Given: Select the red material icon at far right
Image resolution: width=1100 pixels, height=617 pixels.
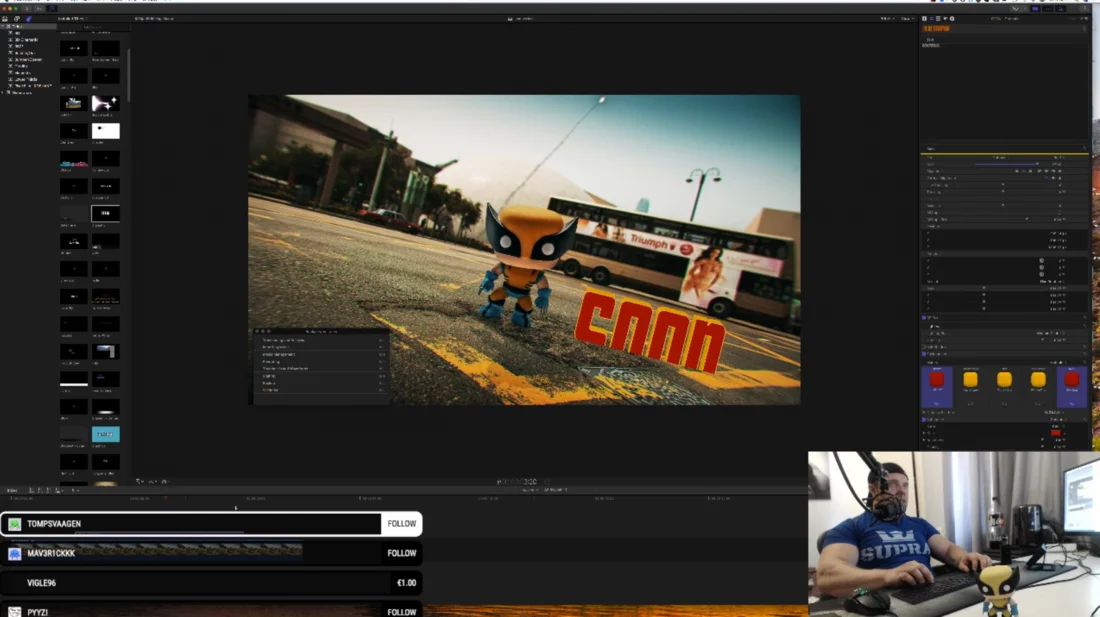Looking at the screenshot, I should 1071,380.
